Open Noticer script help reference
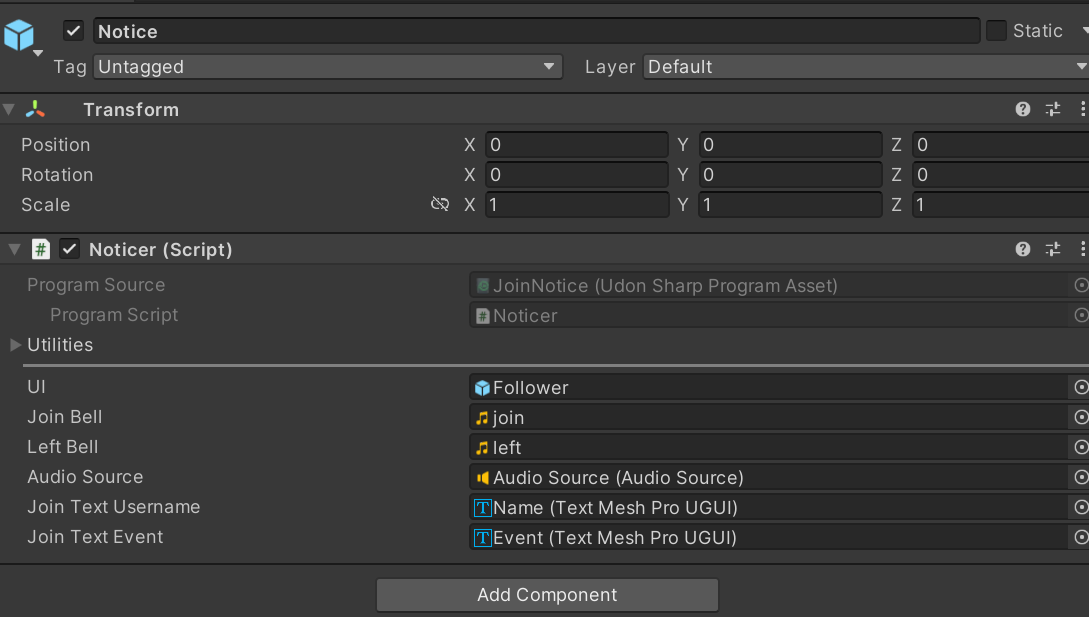Image resolution: width=1089 pixels, height=617 pixels. point(1022,250)
